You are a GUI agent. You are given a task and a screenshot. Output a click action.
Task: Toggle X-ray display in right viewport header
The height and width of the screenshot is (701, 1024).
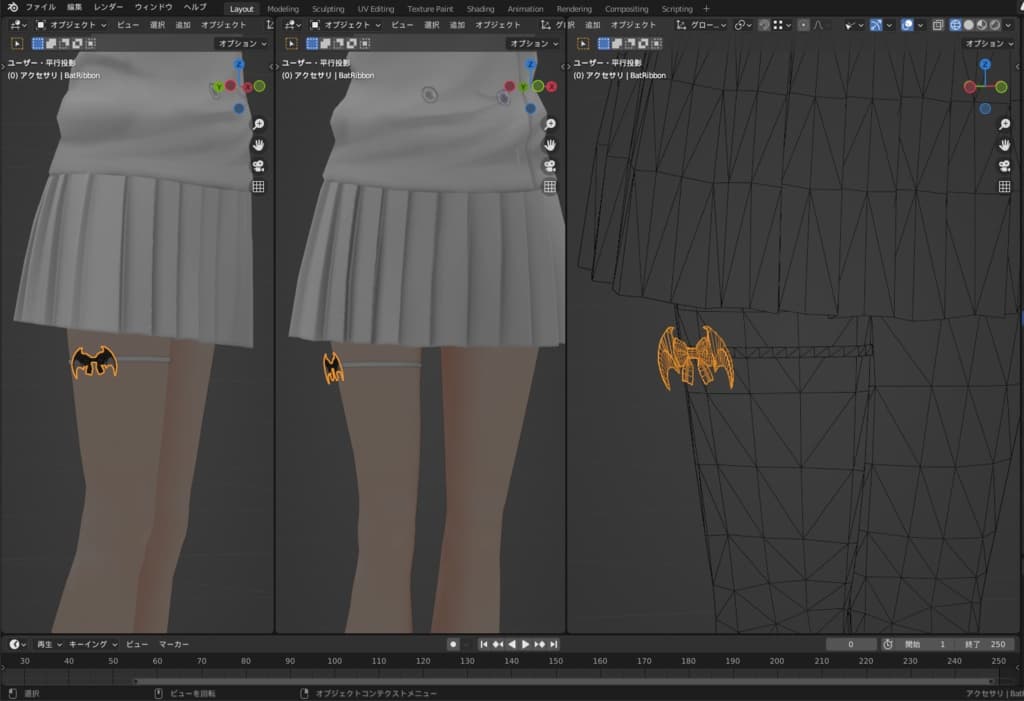pyautogui.click(x=938, y=25)
